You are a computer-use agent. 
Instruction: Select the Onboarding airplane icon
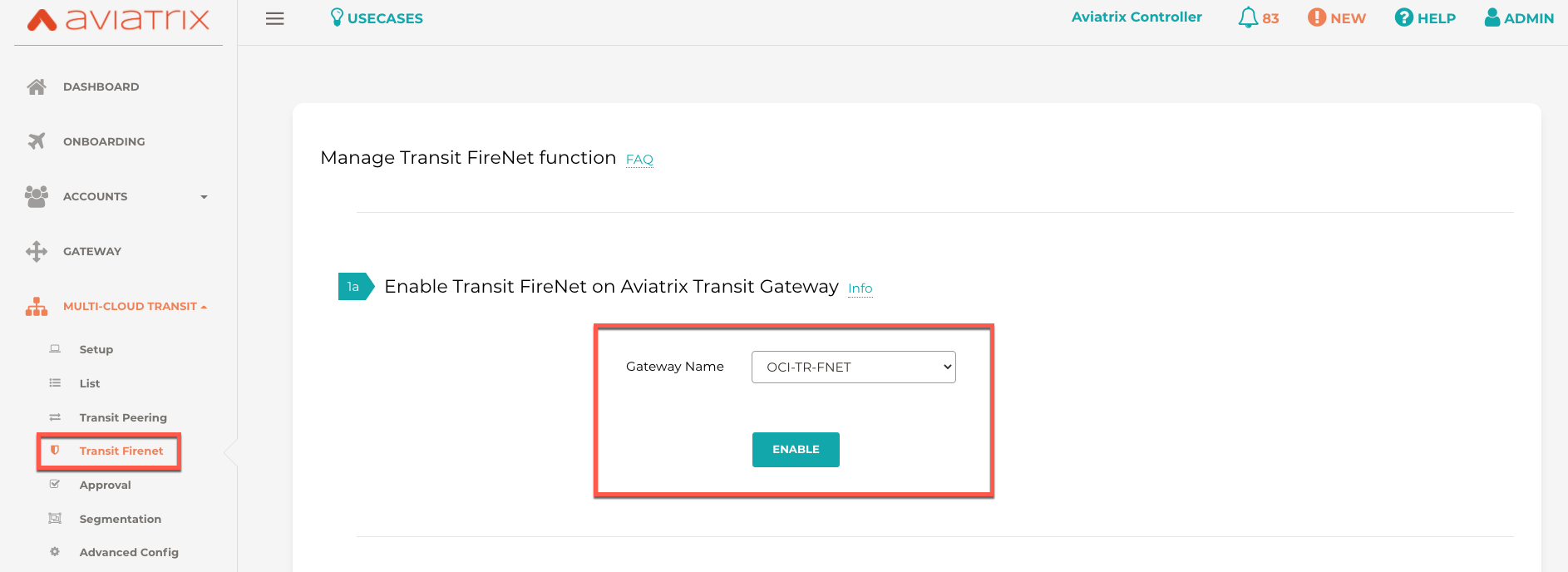pyautogui.click(x=37, y=141)
